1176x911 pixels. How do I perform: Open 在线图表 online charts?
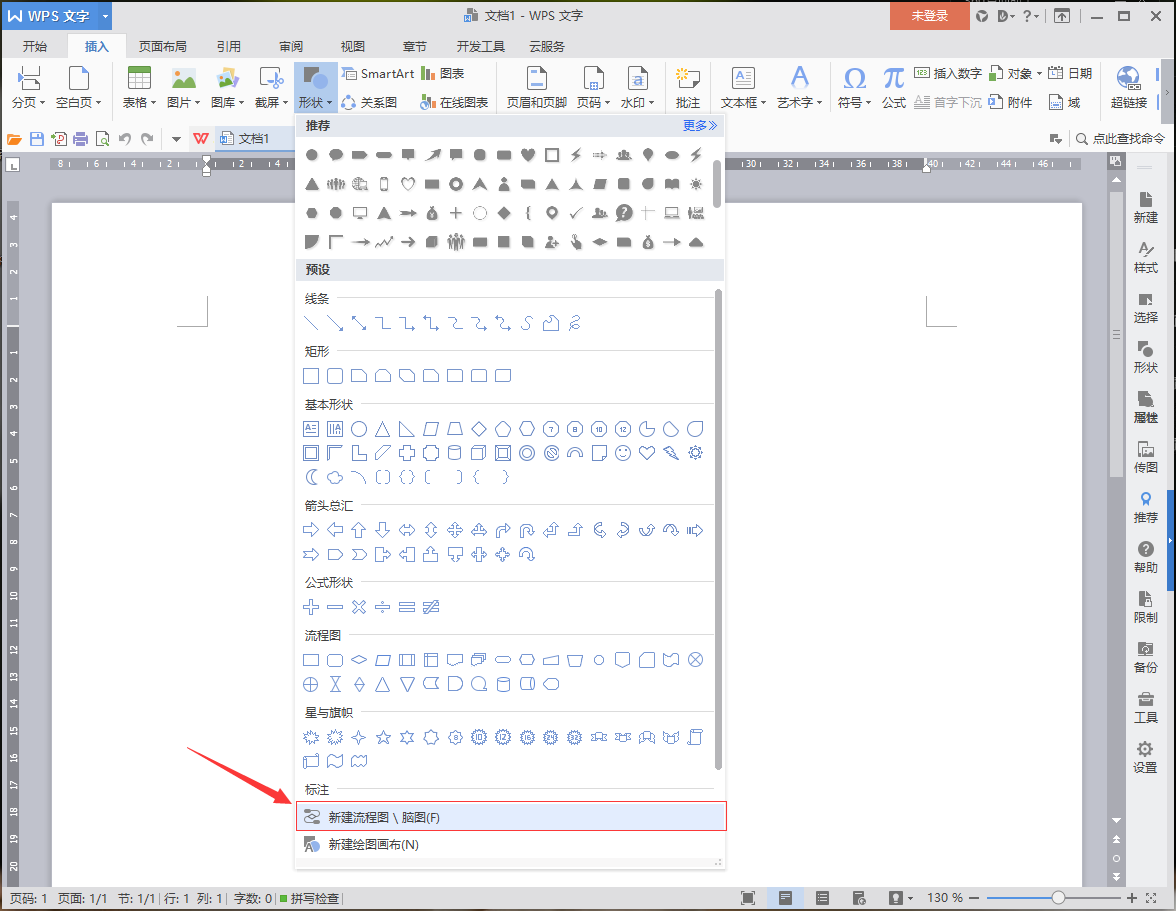click(454, 102)
